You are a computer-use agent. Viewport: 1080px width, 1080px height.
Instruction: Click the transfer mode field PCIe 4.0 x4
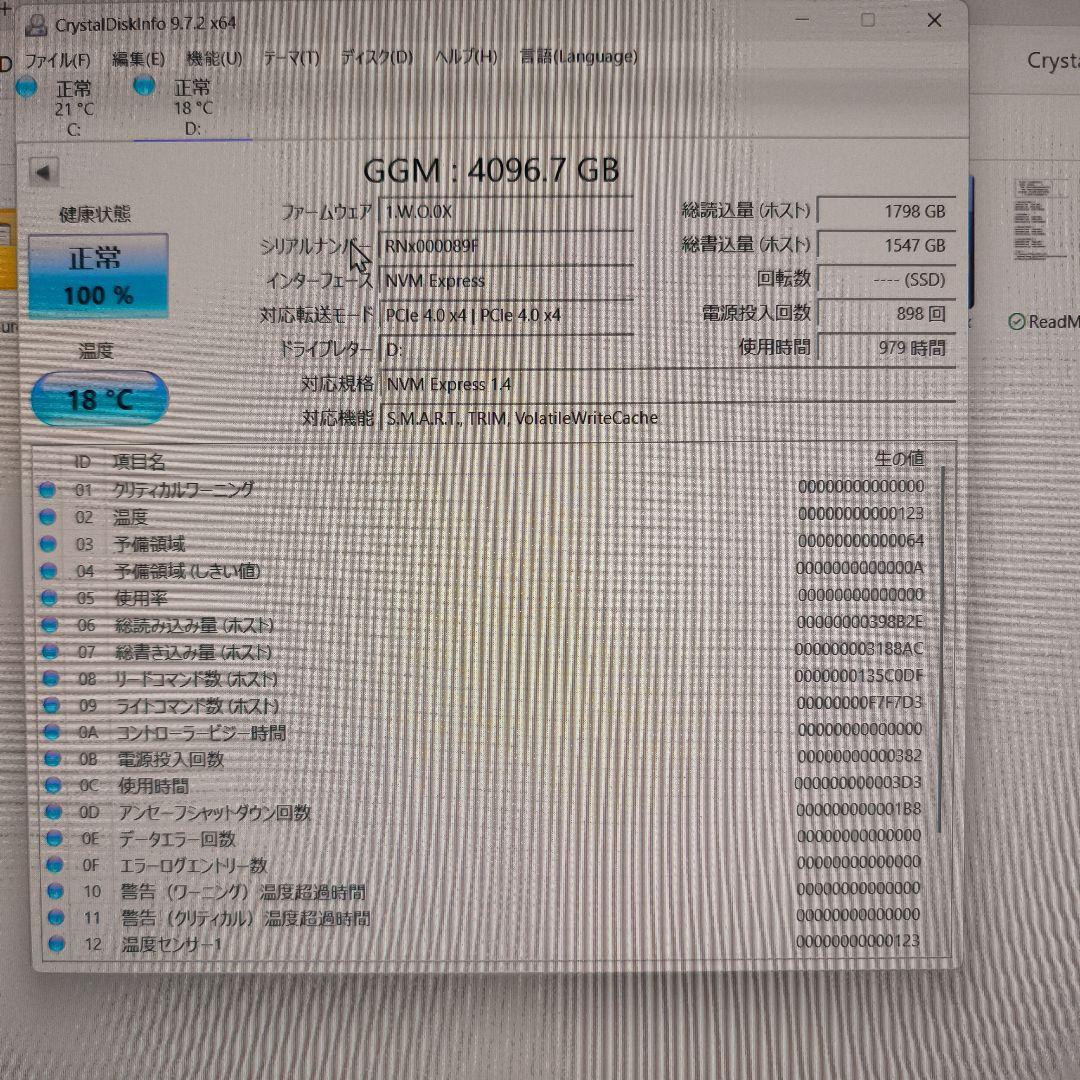click(x=506, y=315)
